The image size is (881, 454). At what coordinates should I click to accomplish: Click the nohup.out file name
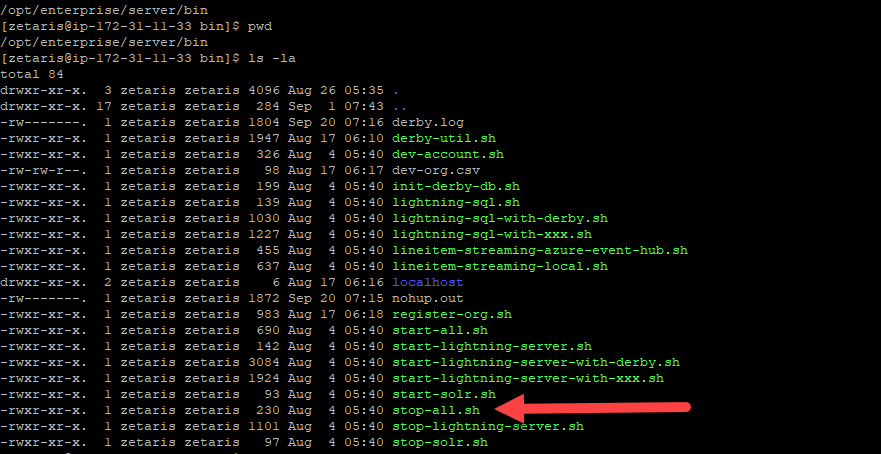coord(428,298)
